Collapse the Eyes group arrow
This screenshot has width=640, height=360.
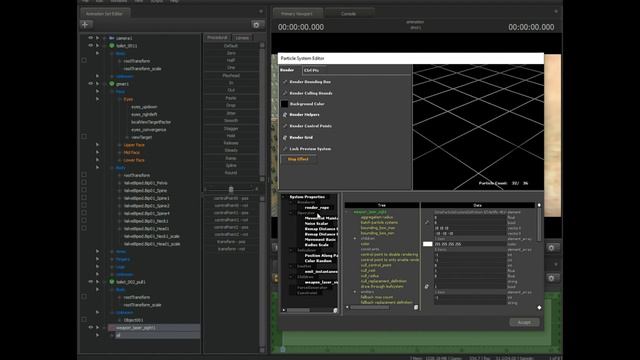[x=98, y=99]
